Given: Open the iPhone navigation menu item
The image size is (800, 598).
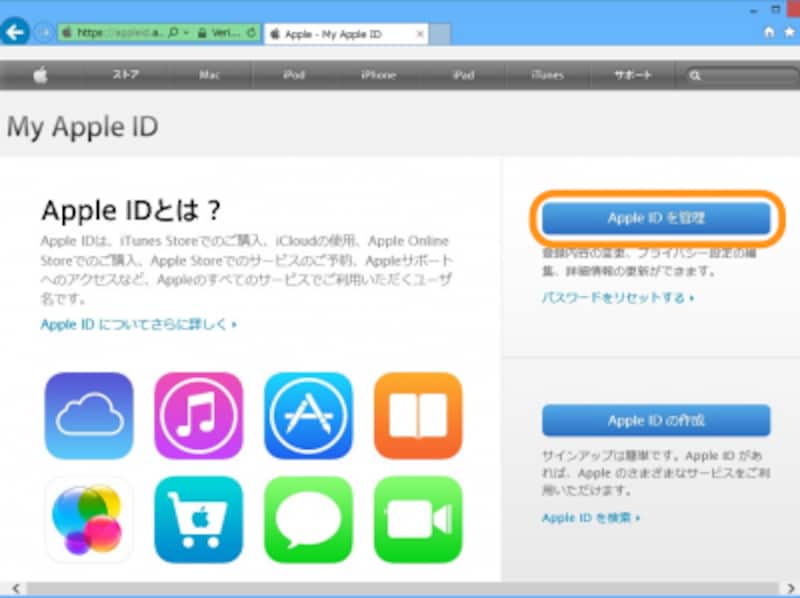Looking at the screenshot, I should (377, 73).
